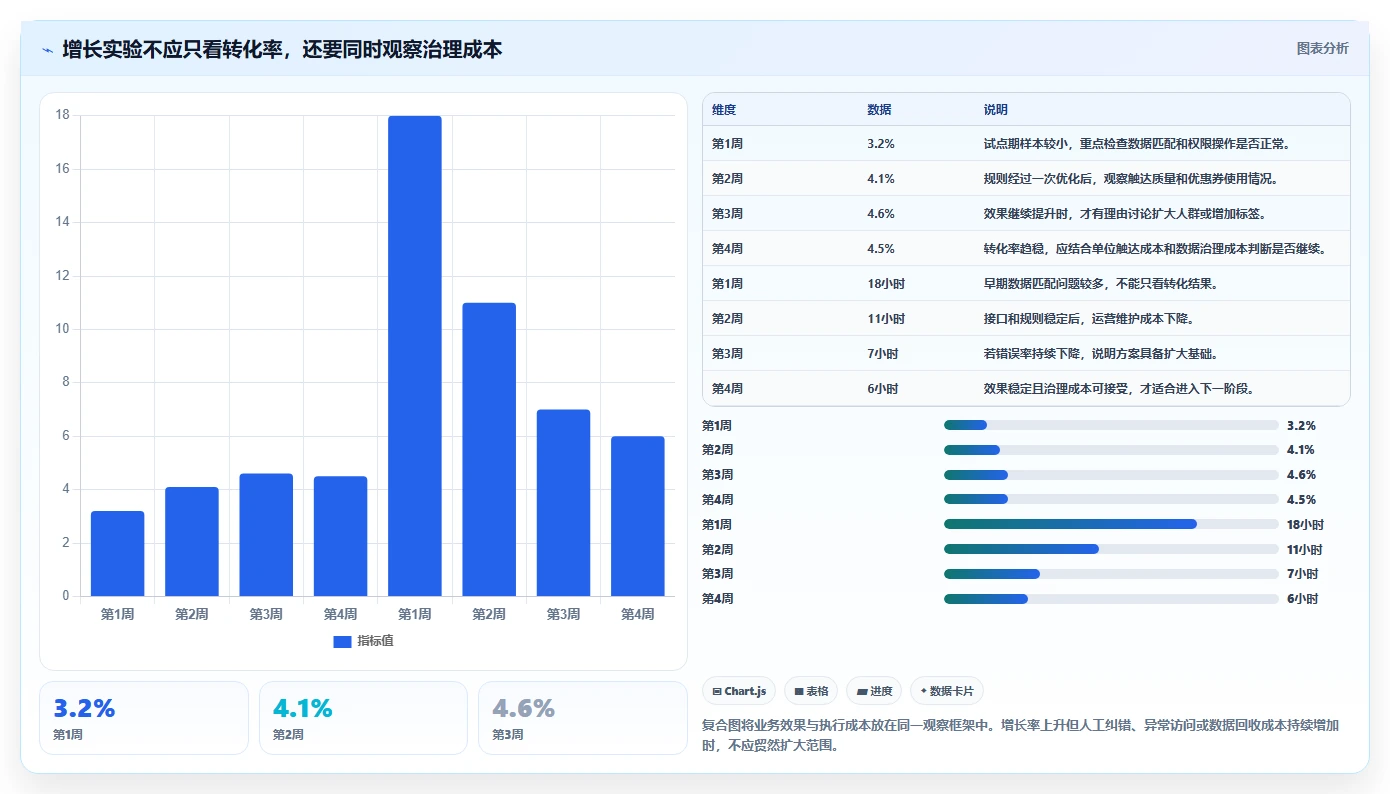This screenshot has height=794, width=1390.
Task: Click the 数据 table column header
Action: 879,110
